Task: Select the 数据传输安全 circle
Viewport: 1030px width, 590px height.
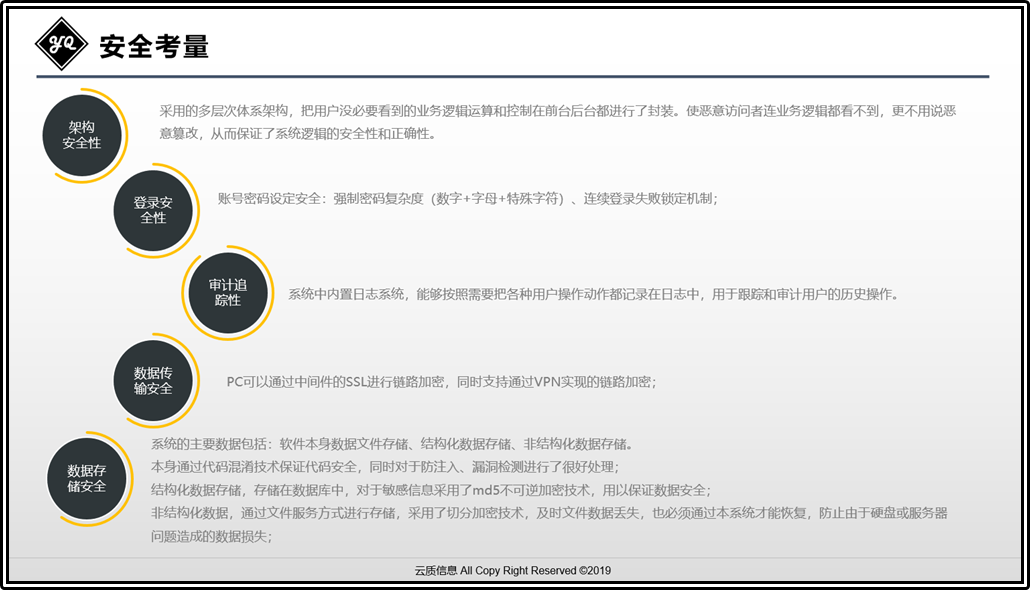Action: click(x=153, y=380)
